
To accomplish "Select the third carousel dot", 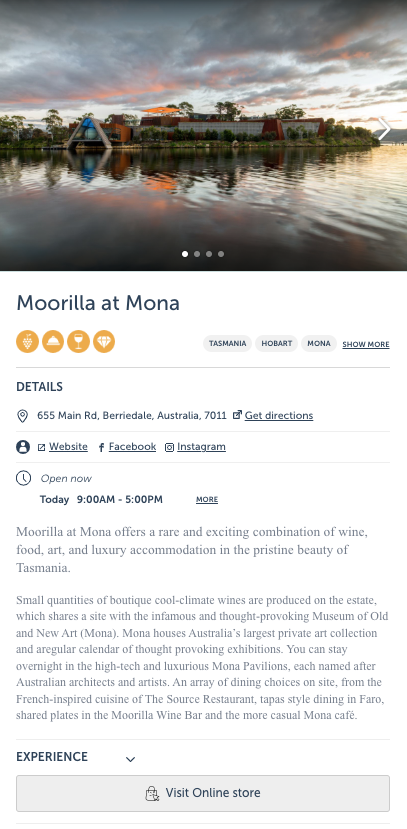I will [209, 254].
